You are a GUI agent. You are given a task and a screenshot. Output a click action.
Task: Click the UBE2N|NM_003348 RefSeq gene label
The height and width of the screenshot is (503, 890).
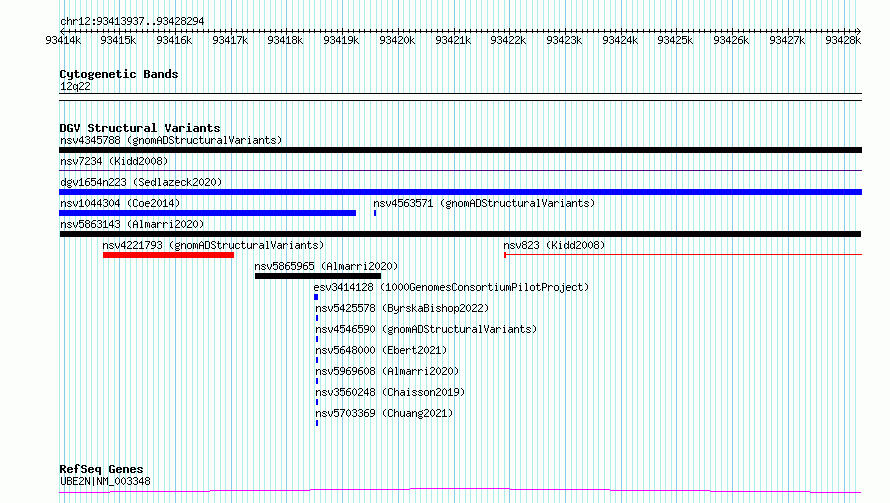point(105,481)
